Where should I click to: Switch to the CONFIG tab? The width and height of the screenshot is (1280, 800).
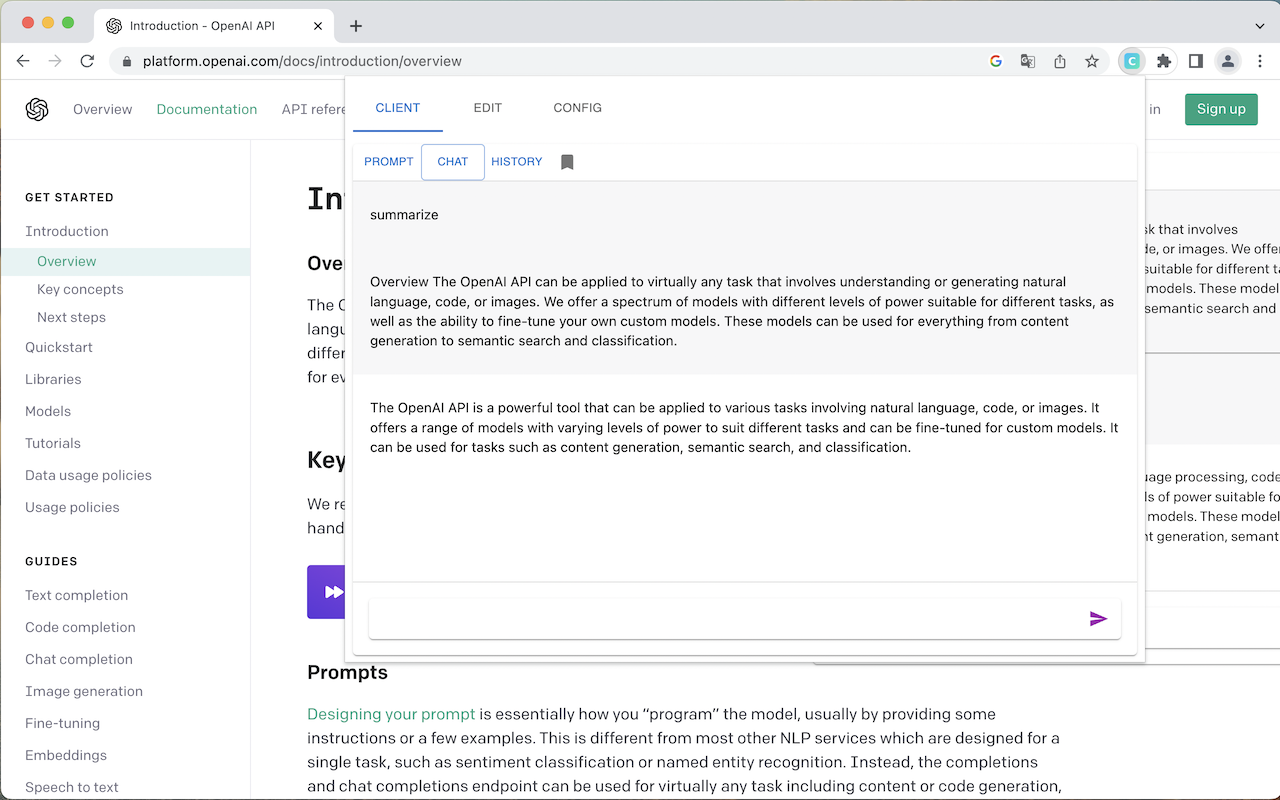[x=577, y=108]
